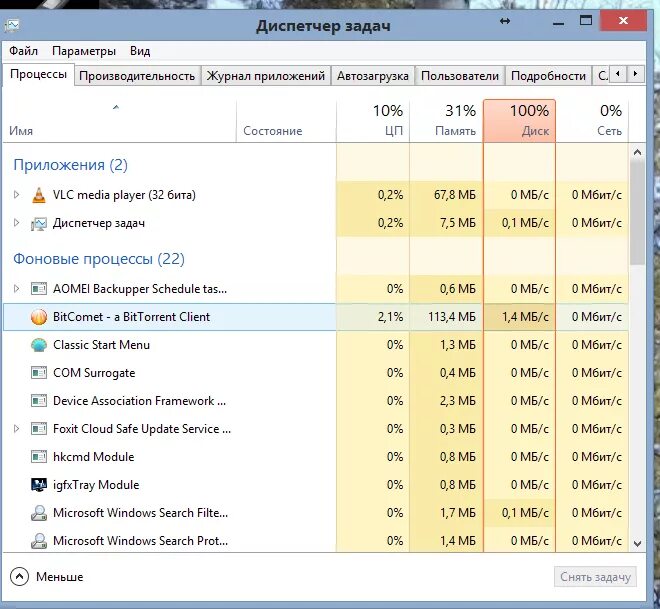Open the Параметры menu

[x=84, y=51]
